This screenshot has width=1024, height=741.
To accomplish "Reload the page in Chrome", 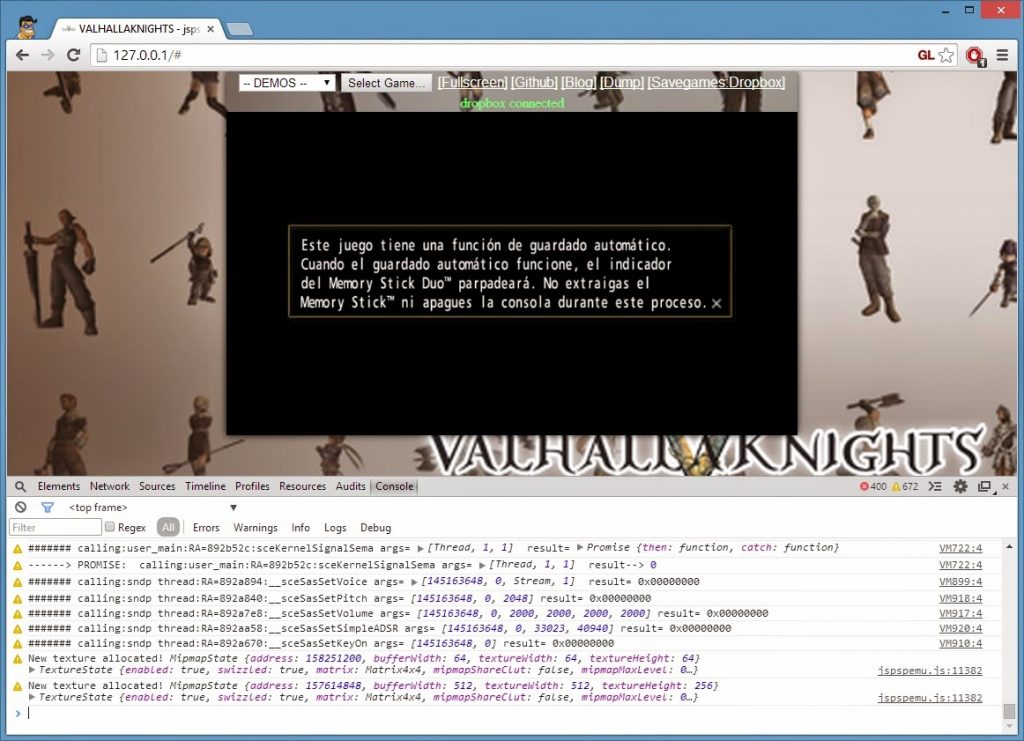I will tap(73, 55).
